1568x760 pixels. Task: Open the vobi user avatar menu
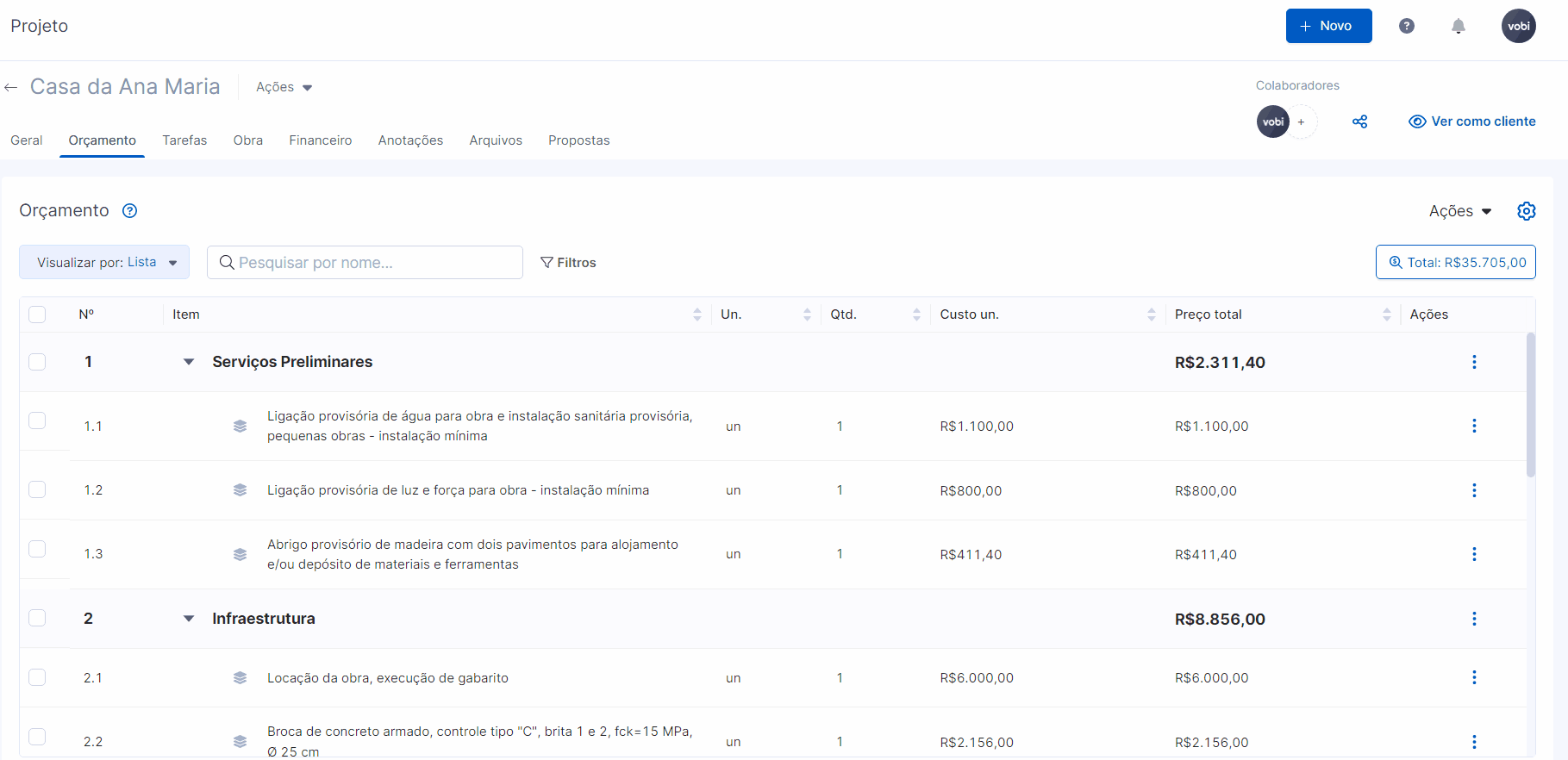[1518, 26]
